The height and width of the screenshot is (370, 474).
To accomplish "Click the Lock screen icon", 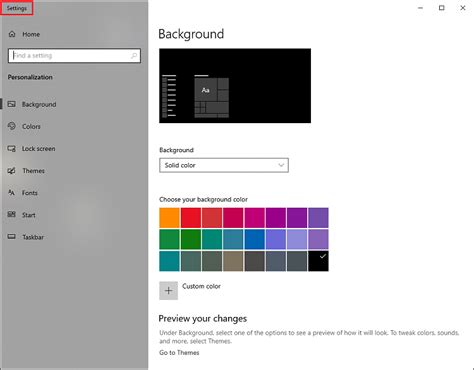I will tap(12, 148).
